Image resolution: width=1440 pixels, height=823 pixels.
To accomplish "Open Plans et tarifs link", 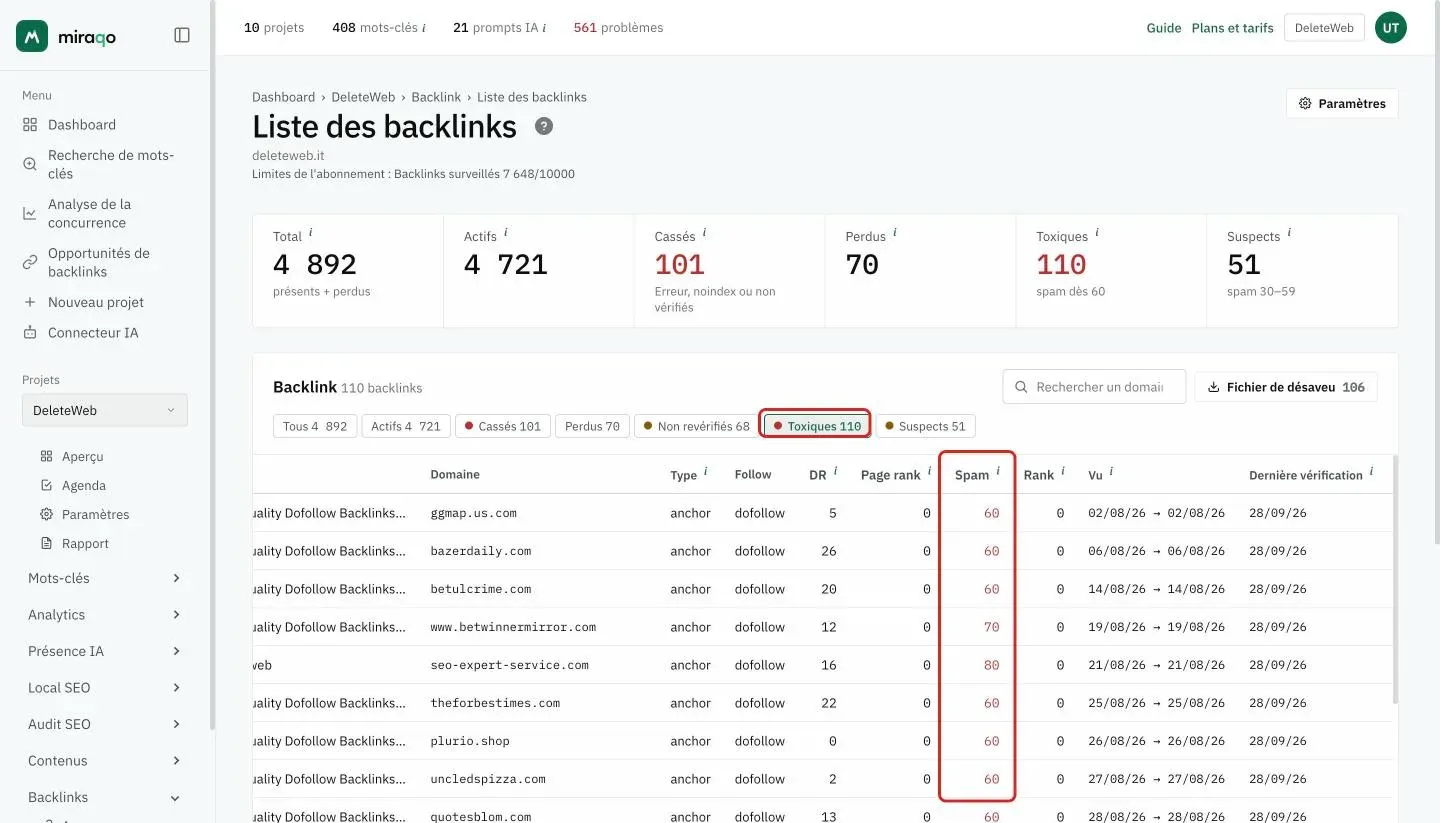I will pyautogui.click(x=1233, y=28).
